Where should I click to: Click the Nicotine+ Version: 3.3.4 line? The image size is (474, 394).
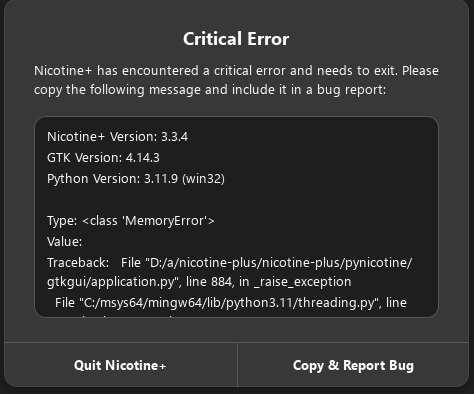[117, 137]
